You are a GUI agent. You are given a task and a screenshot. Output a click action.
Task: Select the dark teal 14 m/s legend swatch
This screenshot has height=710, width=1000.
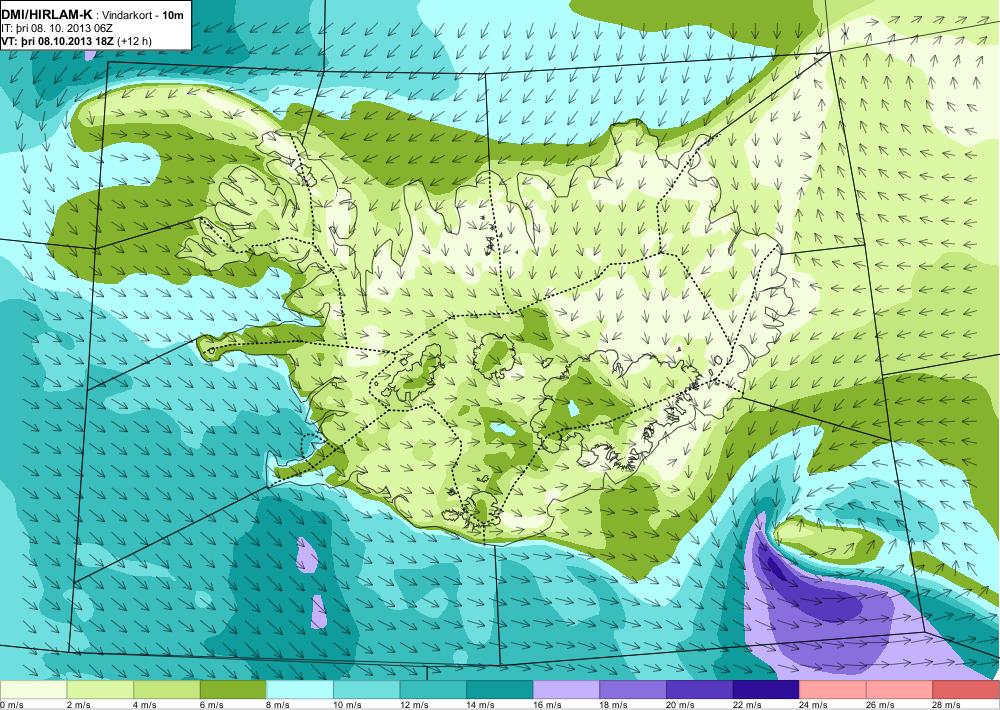pos(499,690)
